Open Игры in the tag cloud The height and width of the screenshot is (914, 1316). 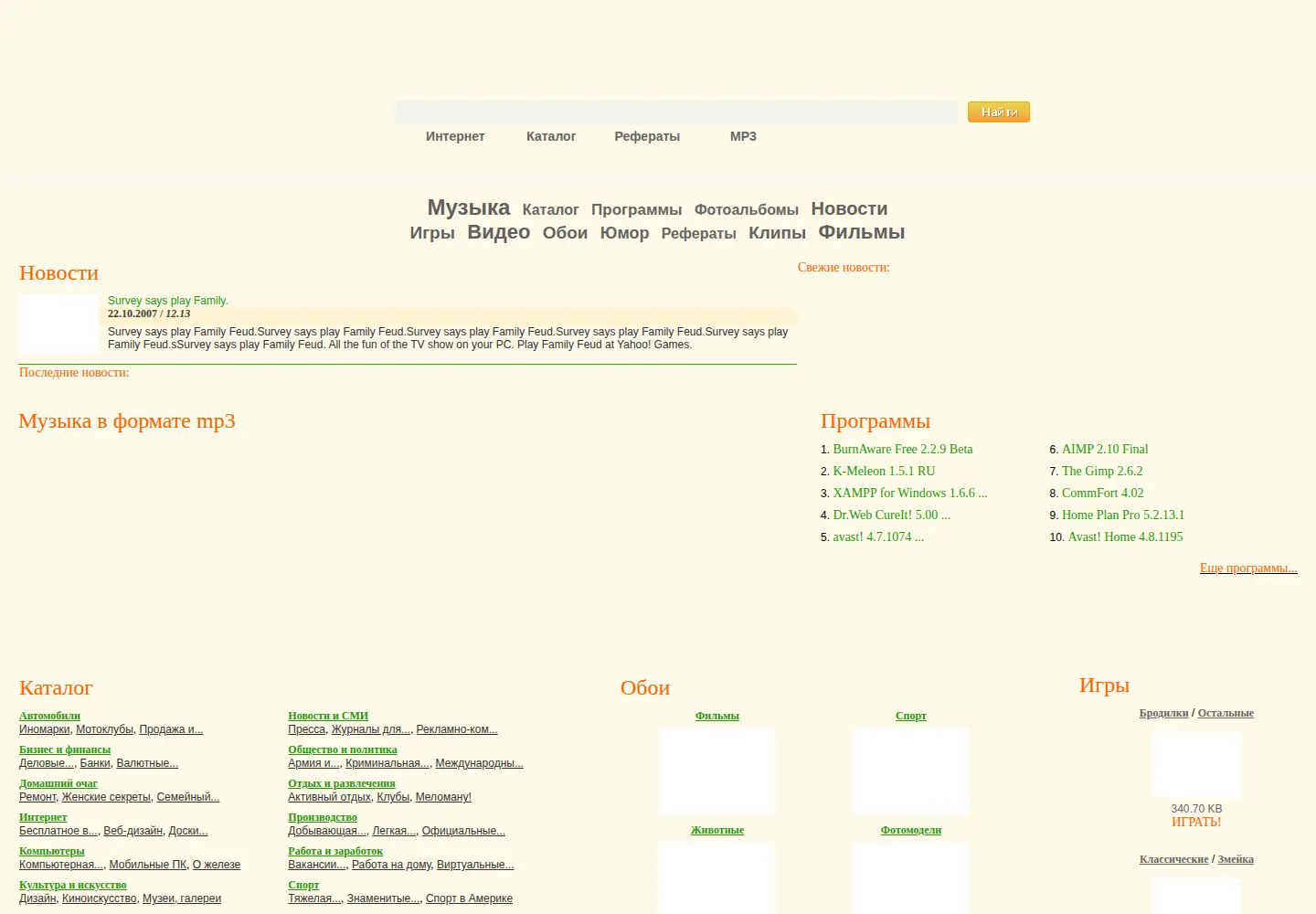[432, 233]
